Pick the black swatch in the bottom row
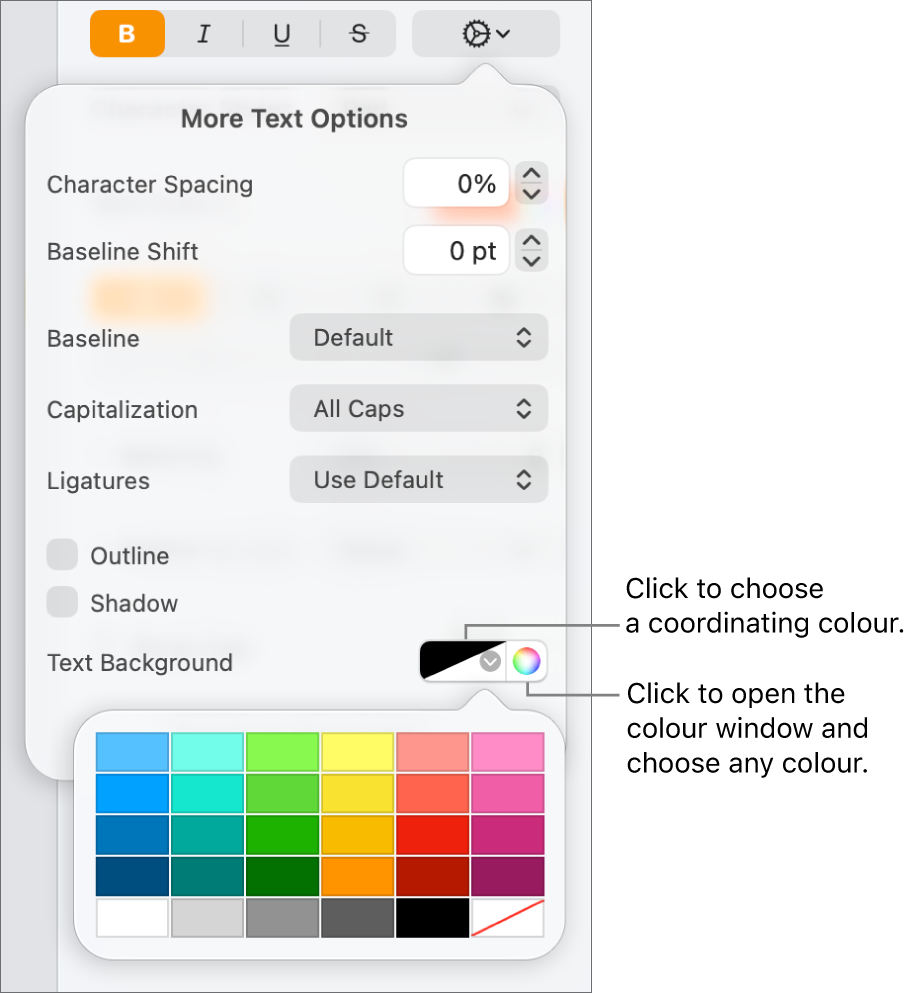Screen dimensions: 916x993 (x=432, y=916)
